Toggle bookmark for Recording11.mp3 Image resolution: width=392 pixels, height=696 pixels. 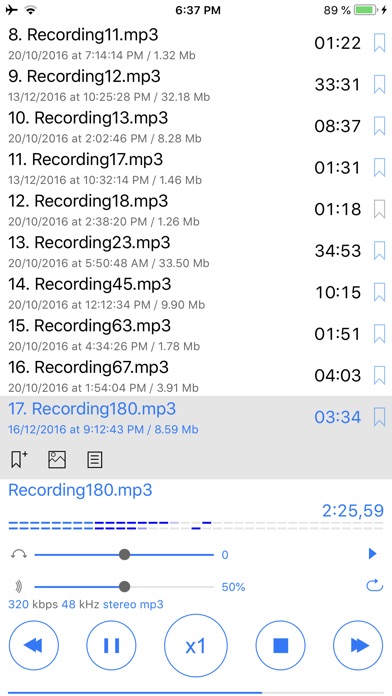pyautogui.click(x=379, y=43)
